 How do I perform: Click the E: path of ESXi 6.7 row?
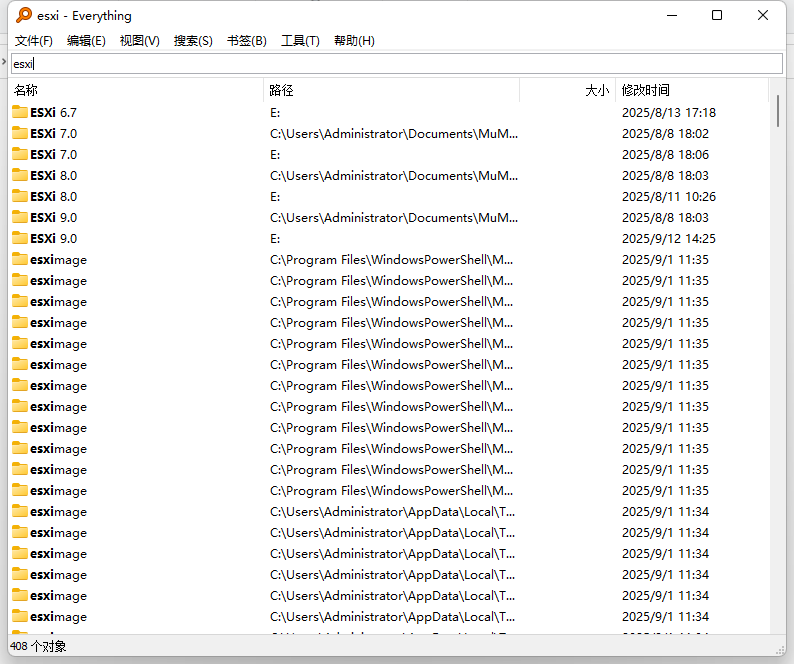pyautogui.click(x=275, y=112)
